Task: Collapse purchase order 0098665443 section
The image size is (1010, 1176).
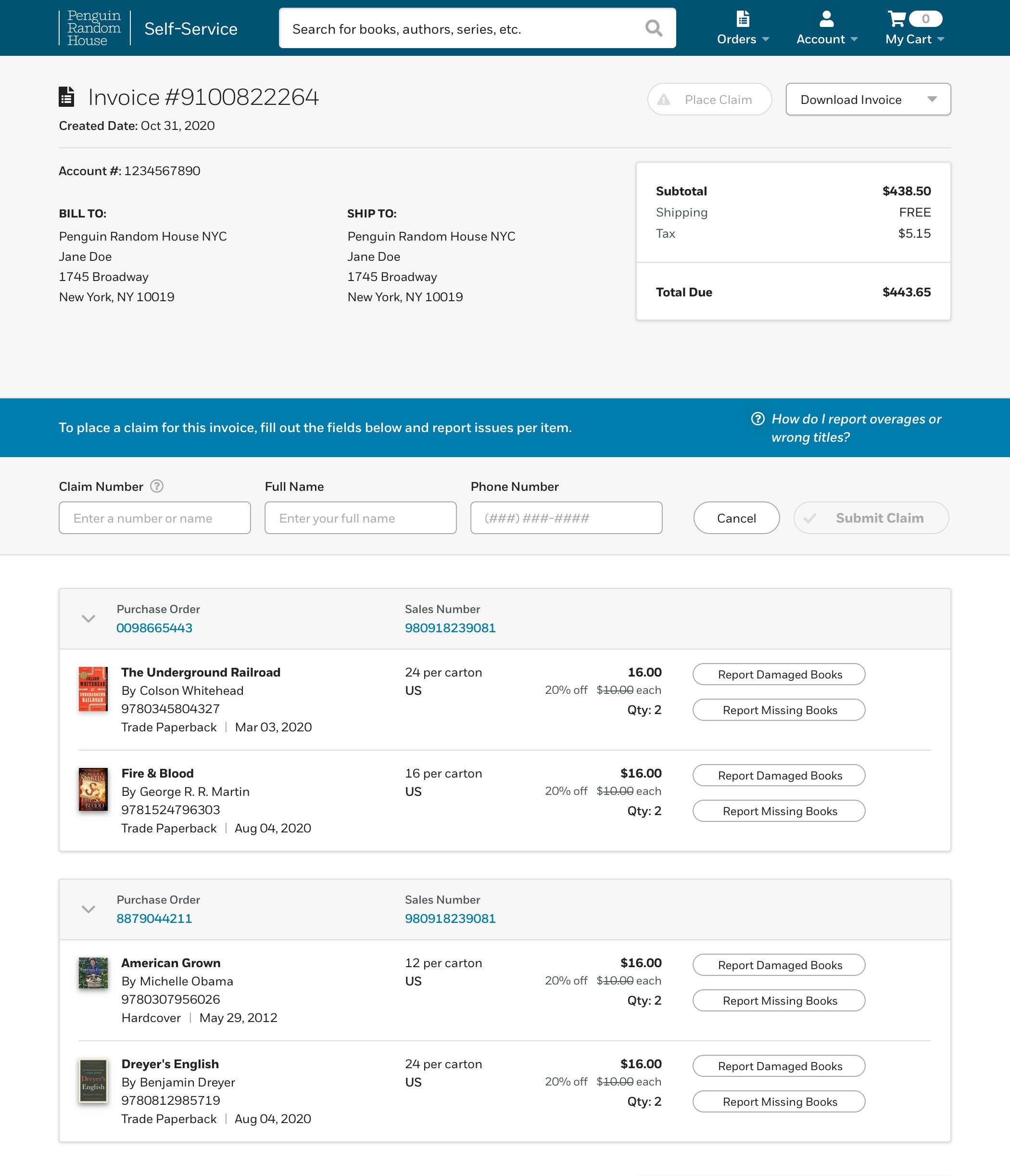Action: tap(88, 619)
